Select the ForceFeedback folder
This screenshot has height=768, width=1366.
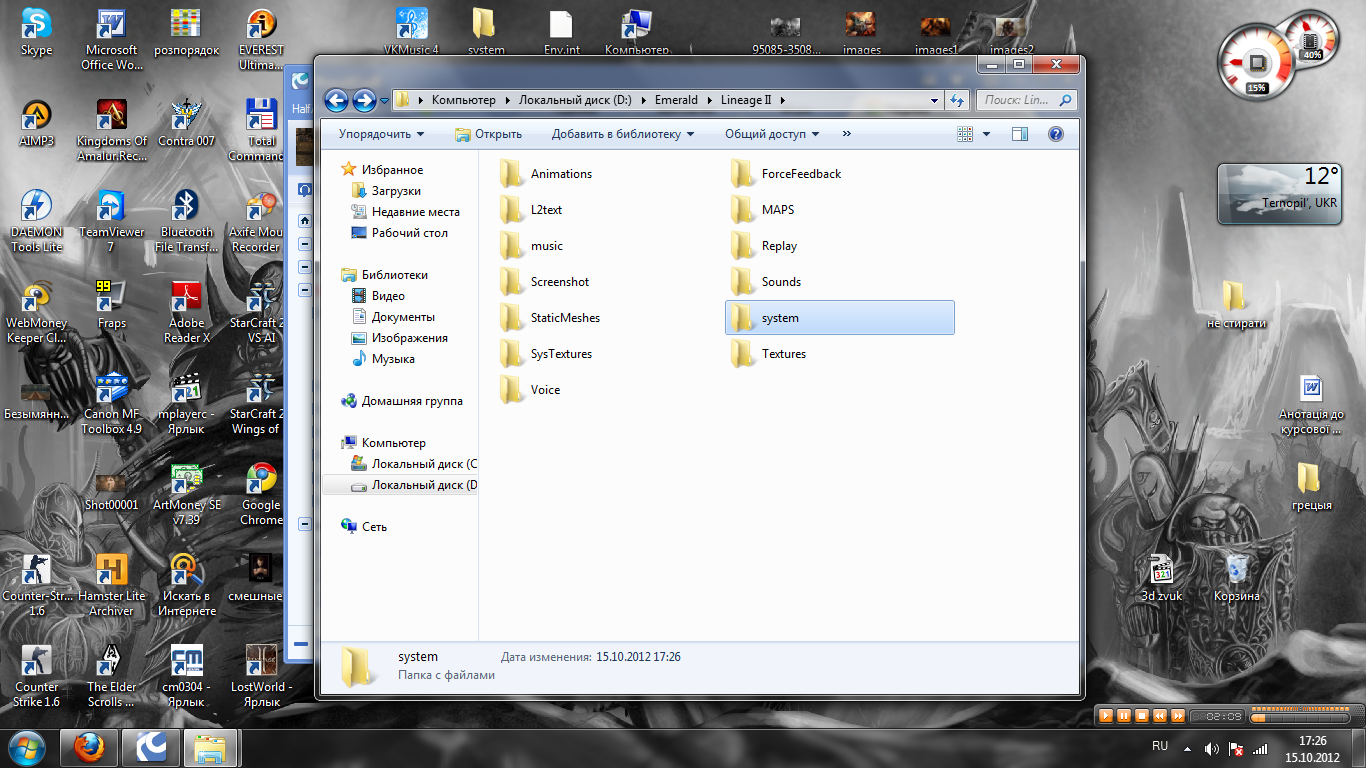tap(785, 174)
